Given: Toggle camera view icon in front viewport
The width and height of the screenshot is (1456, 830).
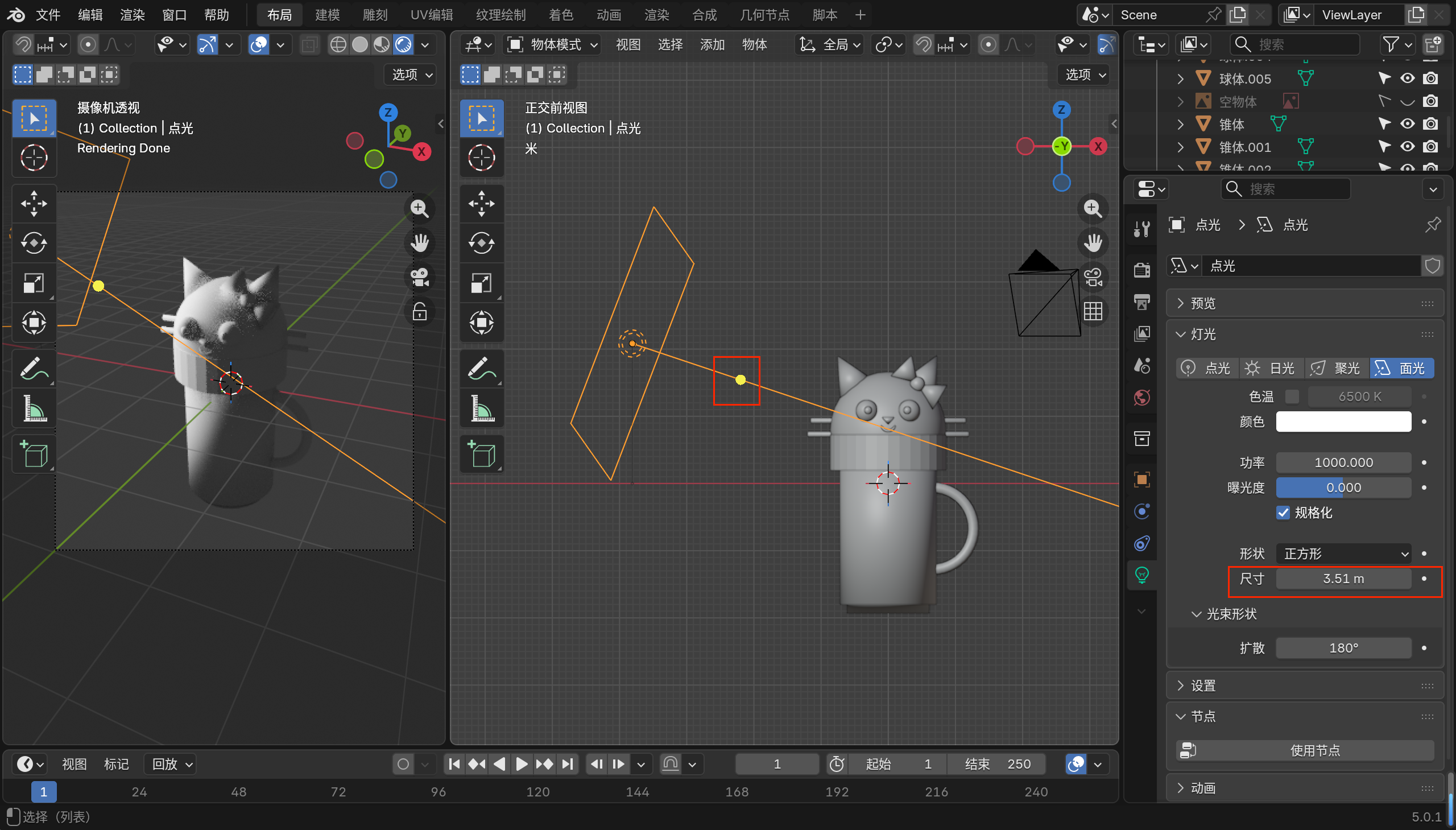Looking at the screenshot, I should 1093,278.
